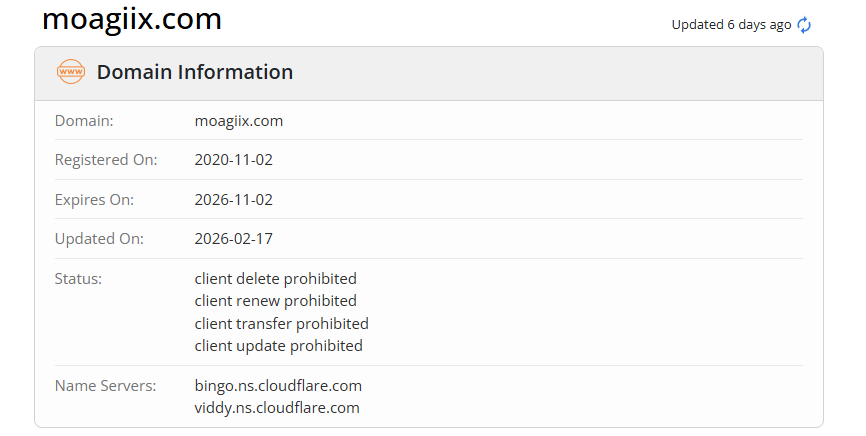Image resolution: width=866 pixels, height=436 pixels.
Task: Click the "Name Servers:" label
Action: coord(105,385)
